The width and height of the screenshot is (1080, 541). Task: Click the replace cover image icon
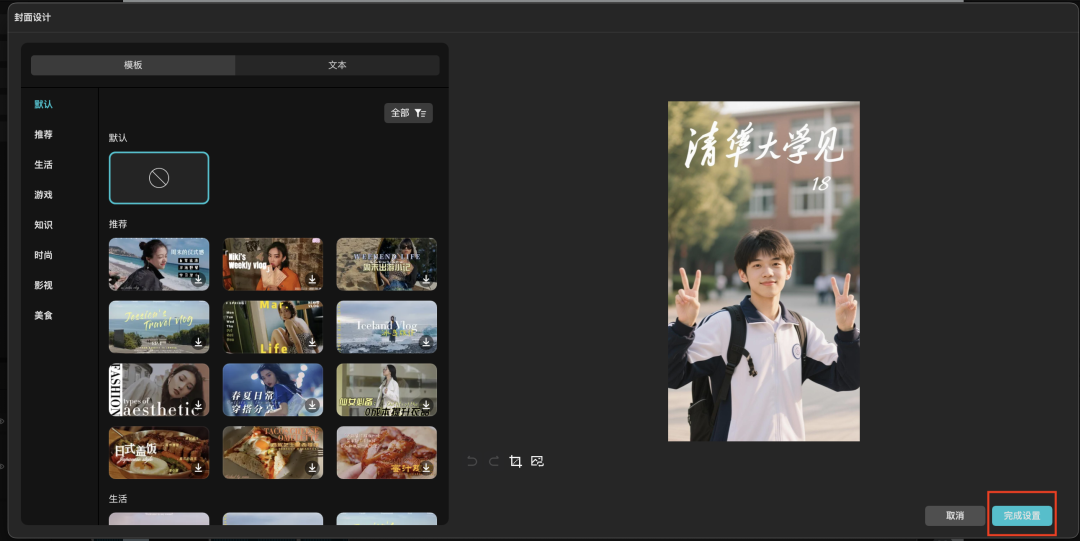pyautogui.click(x=537, y=461)
